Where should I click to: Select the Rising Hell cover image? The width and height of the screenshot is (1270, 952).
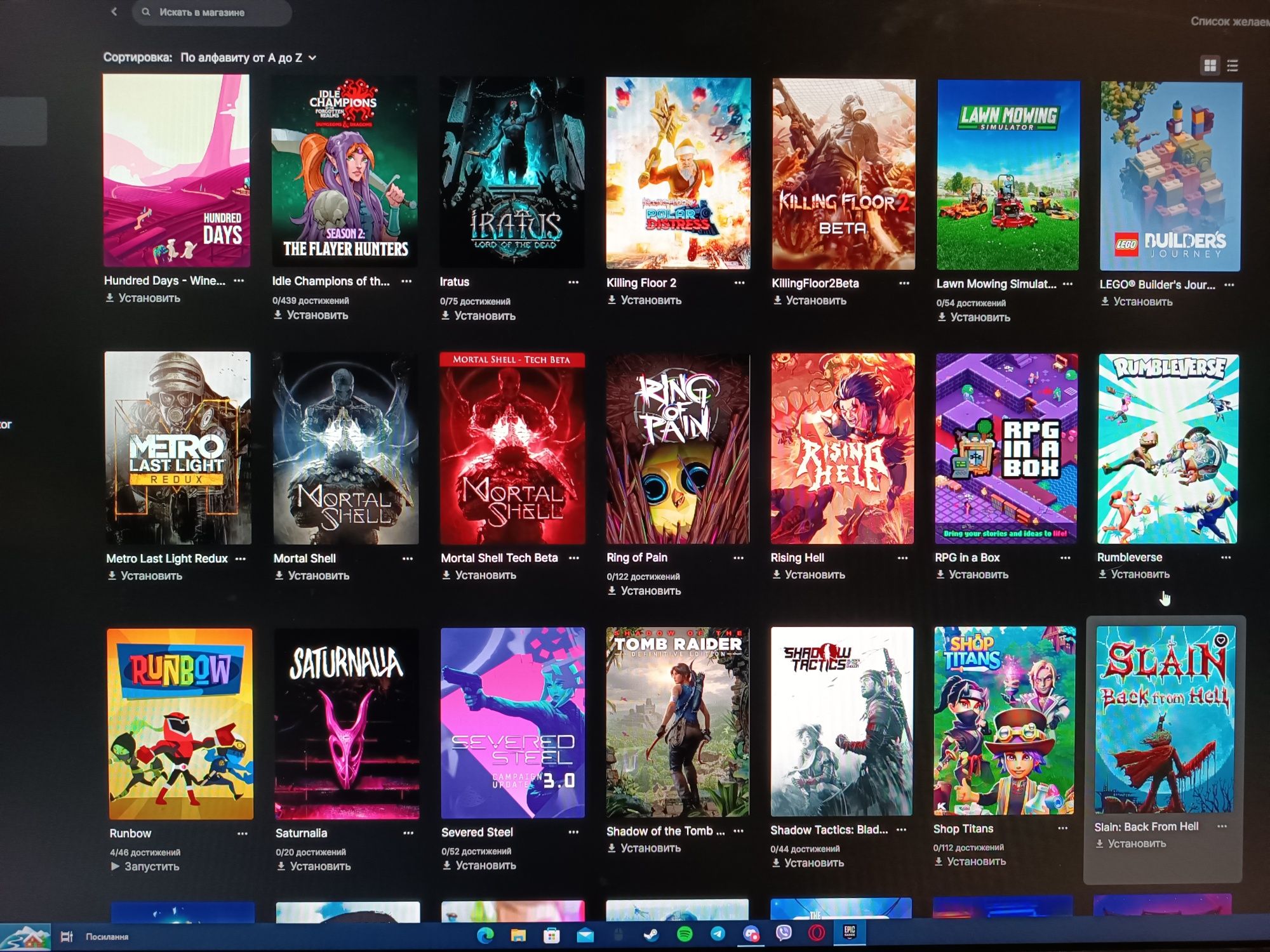(x=843, y=449)
